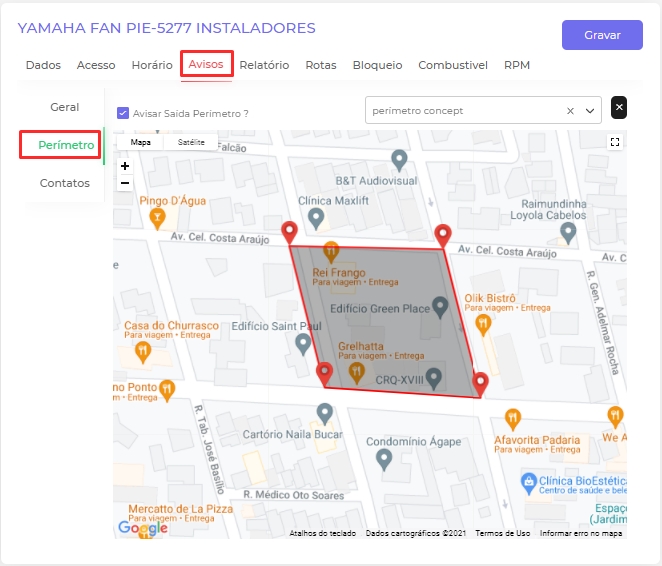Switch to the Bloqueio tab

coord(377,65)
